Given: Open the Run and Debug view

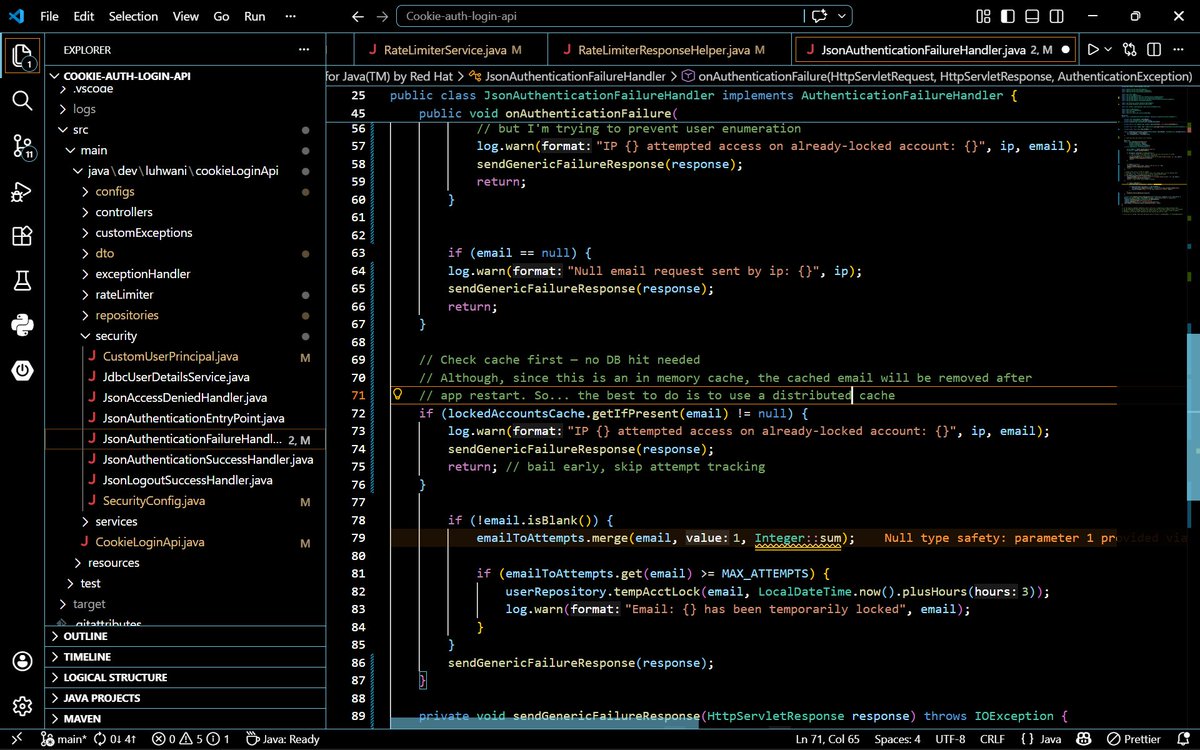Looking at the screenshot, I should (x=22, y=192).
